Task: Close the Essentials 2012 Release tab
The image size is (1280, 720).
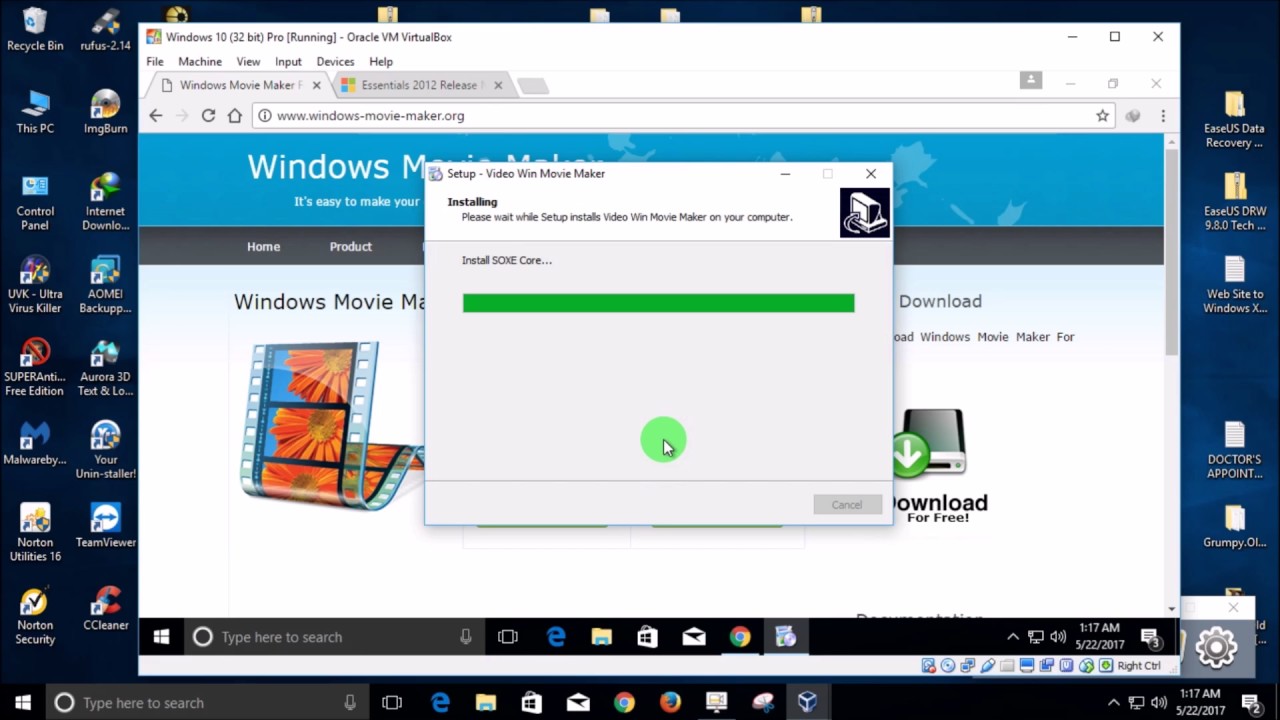Action: tap(497, 85)
